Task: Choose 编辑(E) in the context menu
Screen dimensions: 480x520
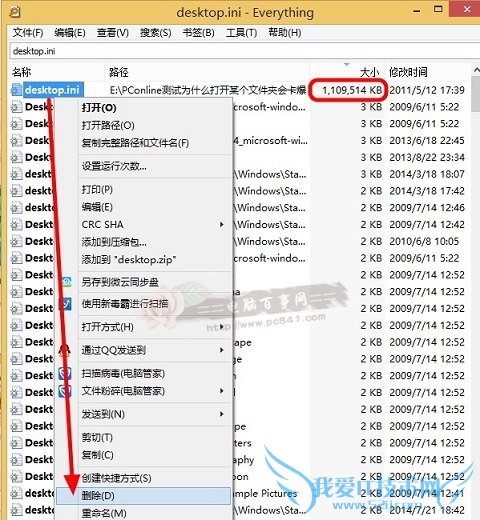Action: tap(97, 207)
